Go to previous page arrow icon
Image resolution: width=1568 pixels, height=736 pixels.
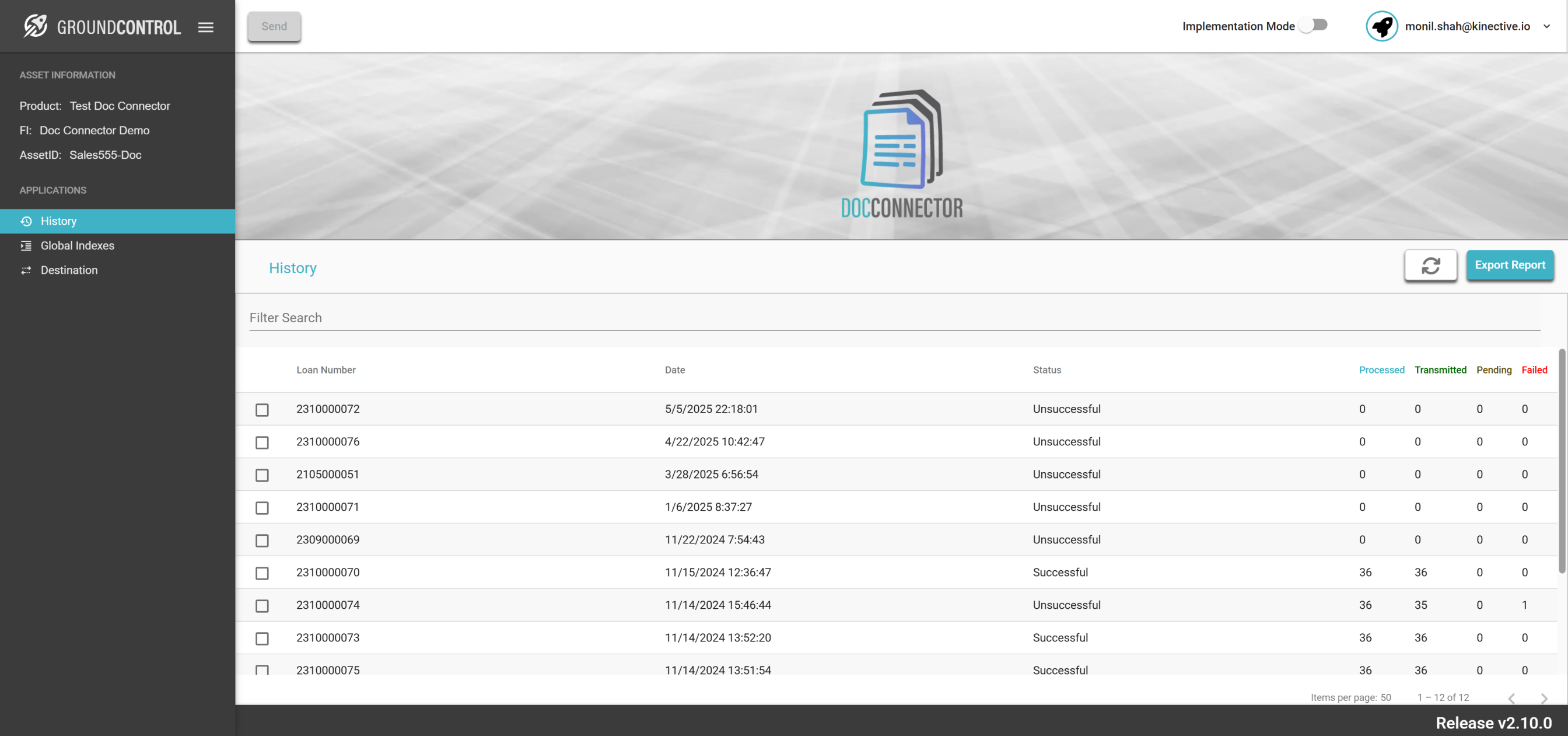1511,697
